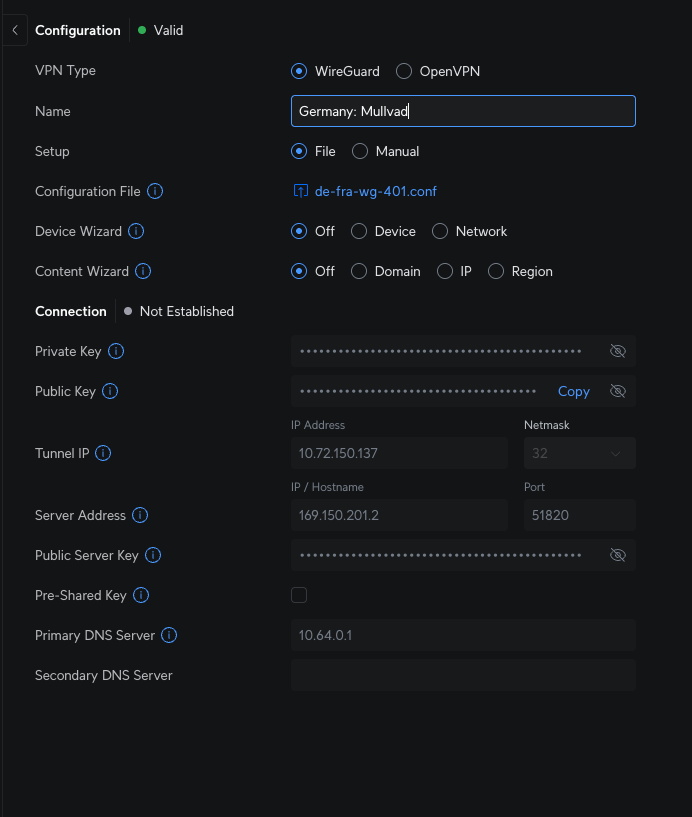Set Content Wizard to Region
This screenshot has height=817, width=692.
pos(496,271)
